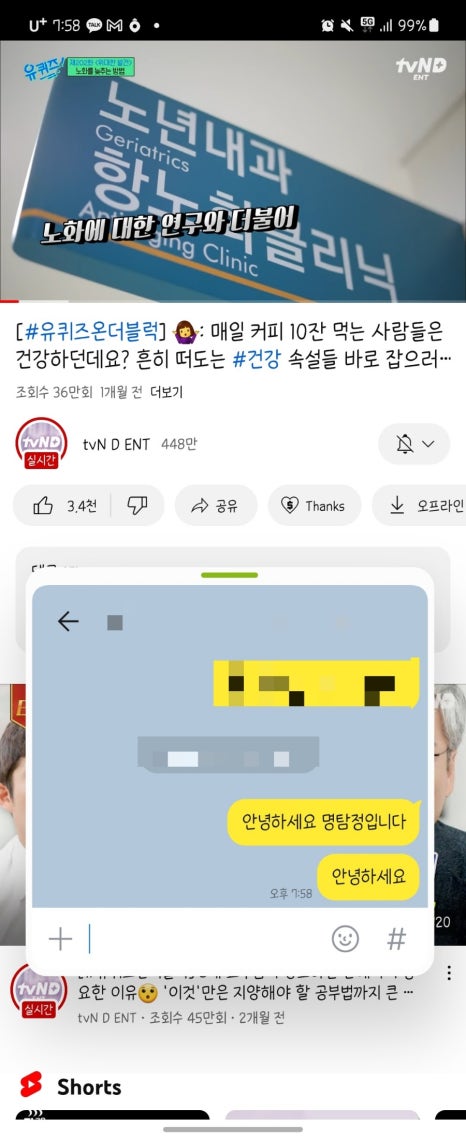Grab the green handle of chat popup
This screenshot has width=466, height=1139.
[x=229, y=575]
